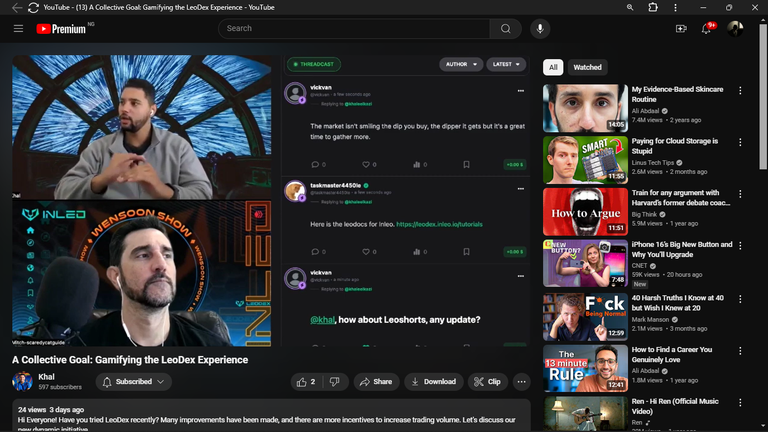
Task: Start voice search with microphone
Action: pyautogui.click(x=540, y=28)
